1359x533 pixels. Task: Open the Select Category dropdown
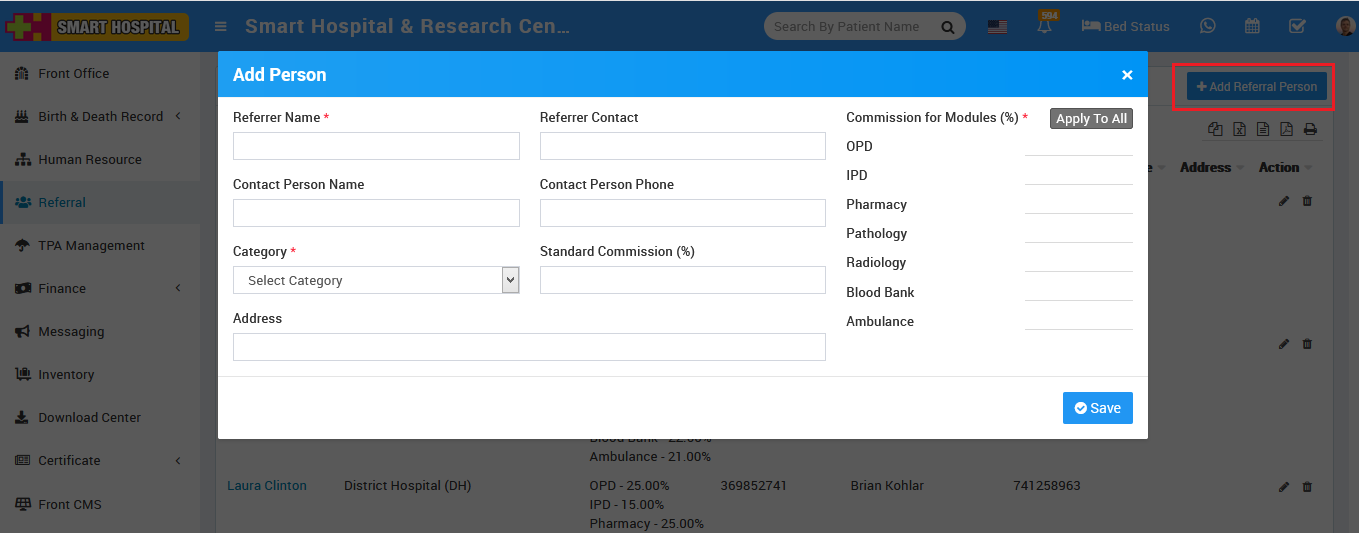(376, 280)
